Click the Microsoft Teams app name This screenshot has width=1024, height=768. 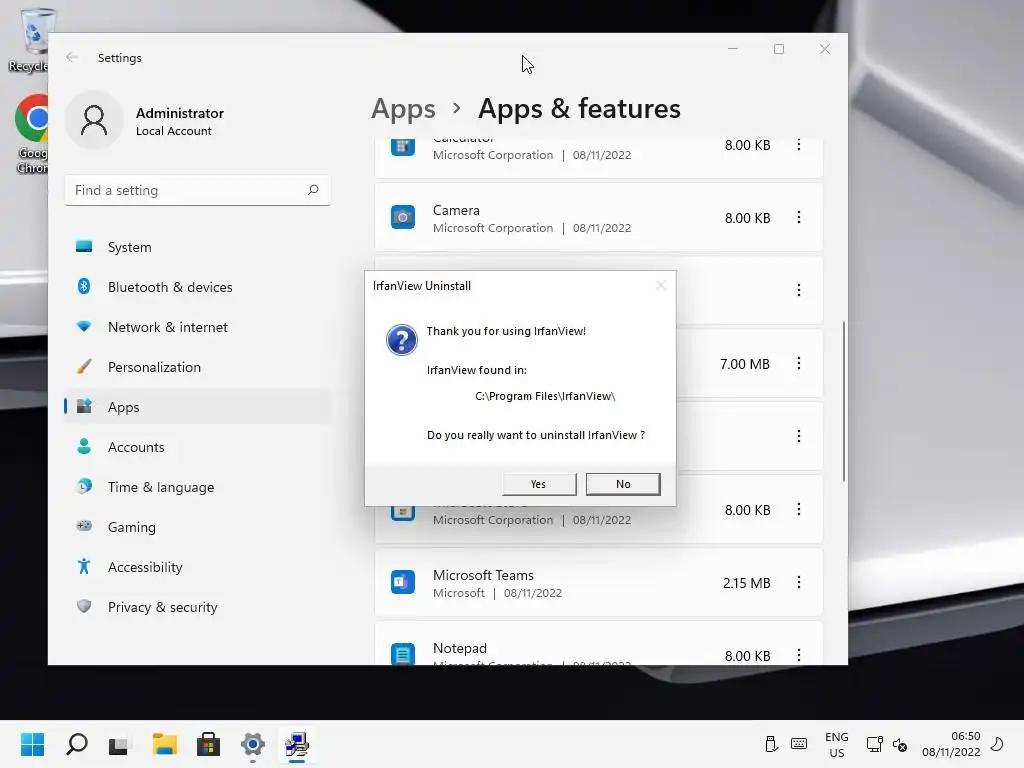pyautogui.click(x=483, y=575)
